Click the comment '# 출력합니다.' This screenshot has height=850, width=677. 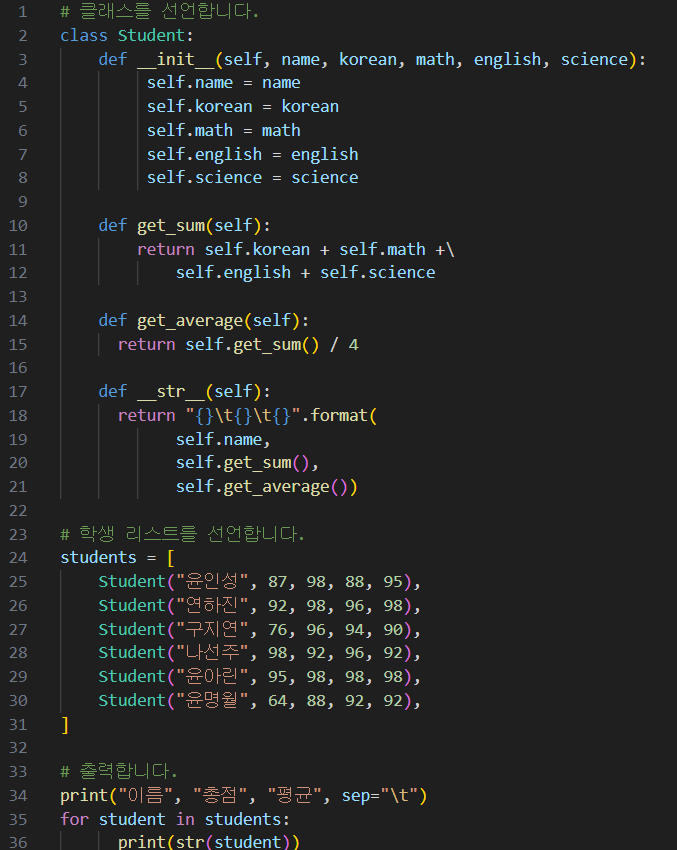pyautogui.click(x=119, y=771)
